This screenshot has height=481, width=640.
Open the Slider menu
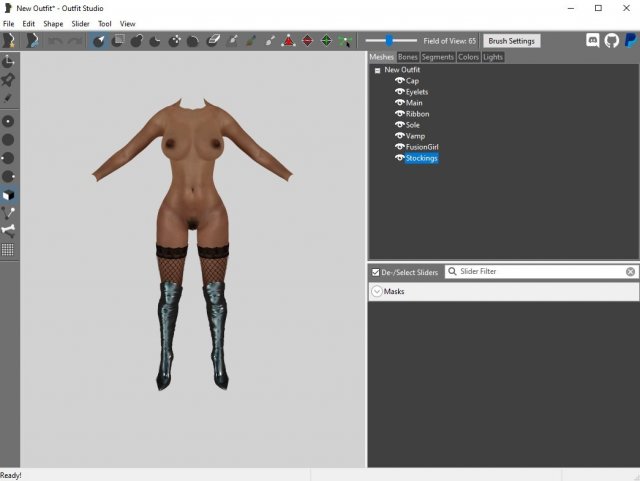coord(80,23)
